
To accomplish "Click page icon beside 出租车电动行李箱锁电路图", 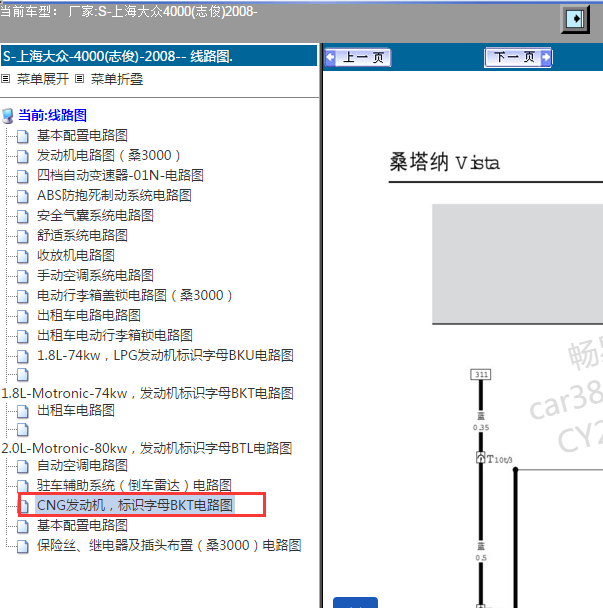I will (22, 337).
